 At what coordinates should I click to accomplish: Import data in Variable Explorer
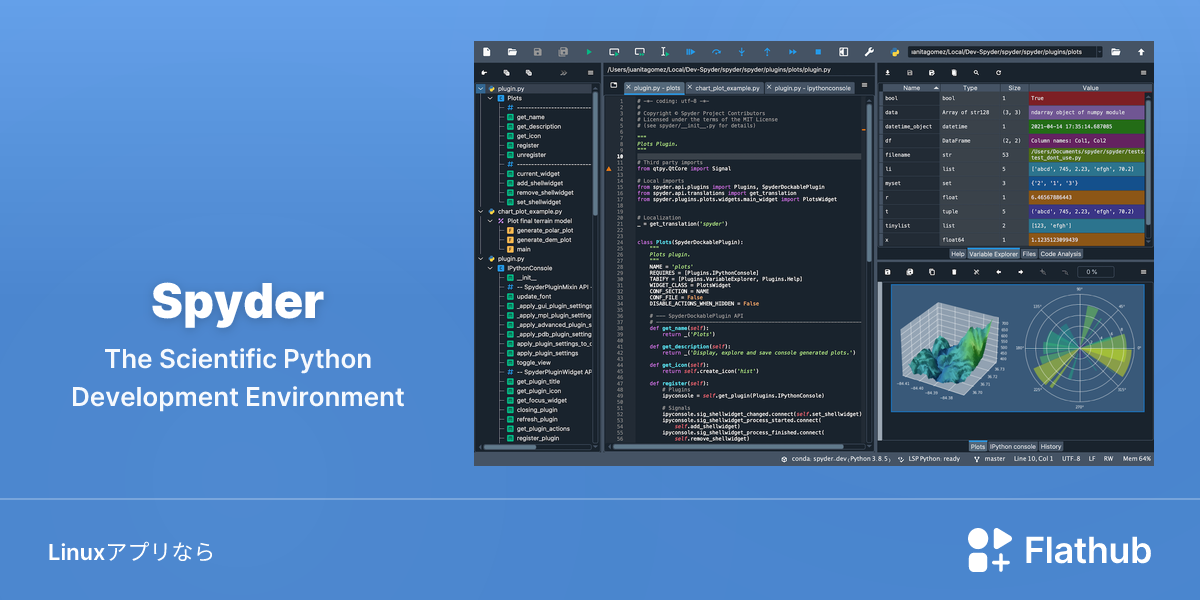point(887,73)
